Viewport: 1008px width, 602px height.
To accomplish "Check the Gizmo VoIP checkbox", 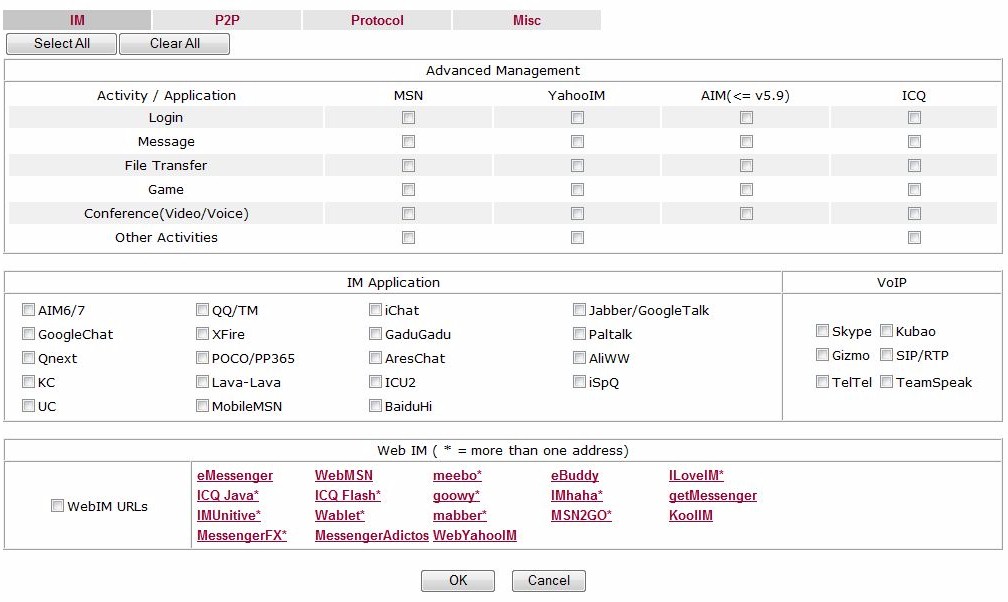I will point(822,354).
